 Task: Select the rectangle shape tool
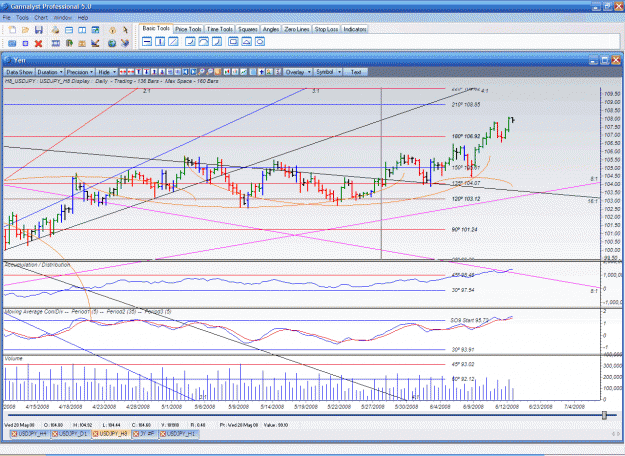(x=234, y=41)
